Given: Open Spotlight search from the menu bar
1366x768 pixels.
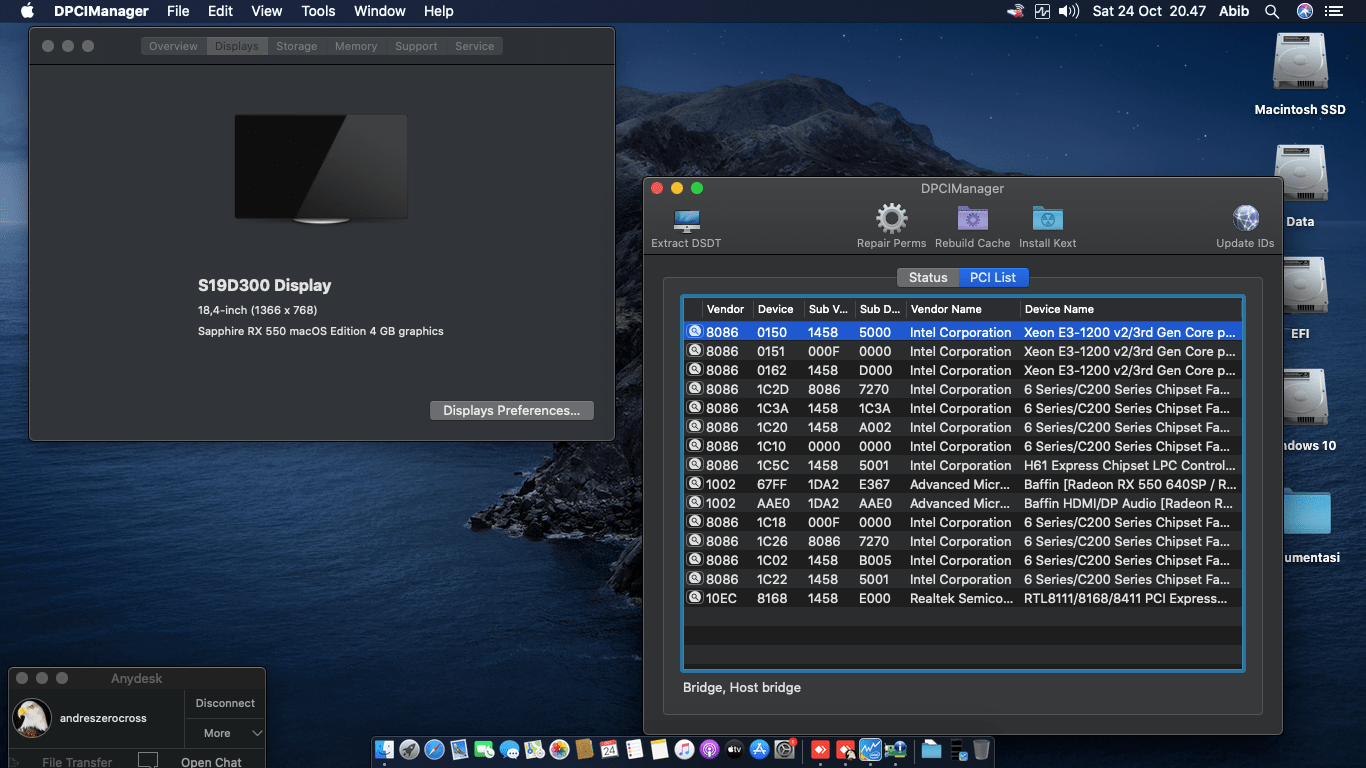Looking at the screenshot, I should coord(1272,11).
